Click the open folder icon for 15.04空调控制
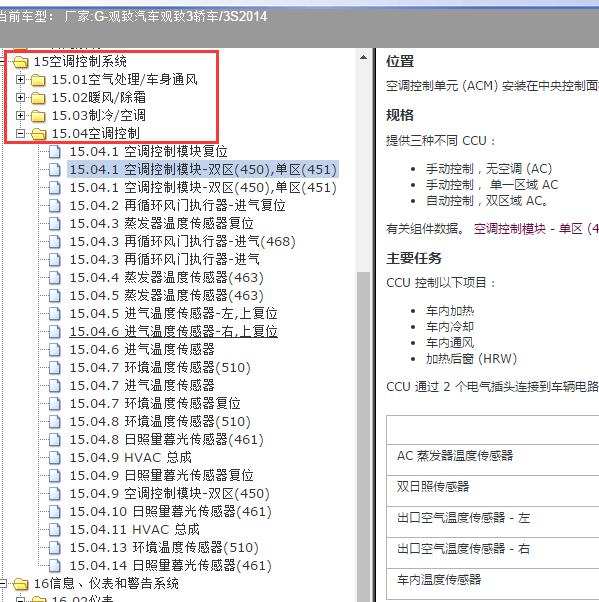Image resolution: width=599 pixels, height=602 pixels. click(x=38, y=134)
